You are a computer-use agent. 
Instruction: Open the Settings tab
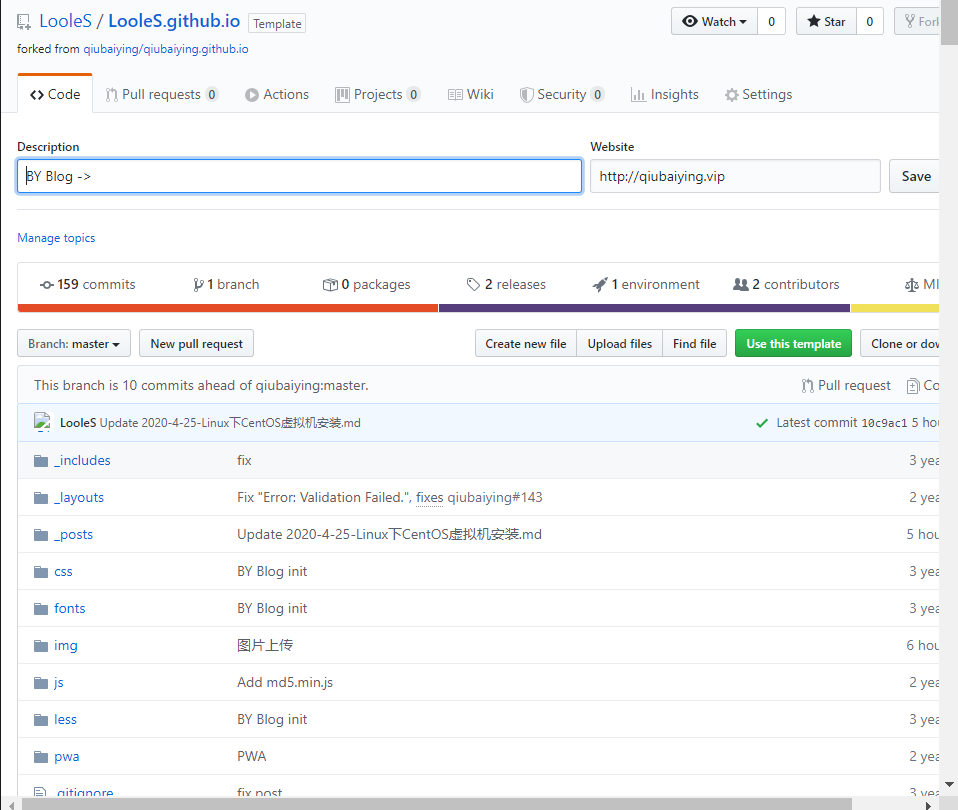point(758,94)
